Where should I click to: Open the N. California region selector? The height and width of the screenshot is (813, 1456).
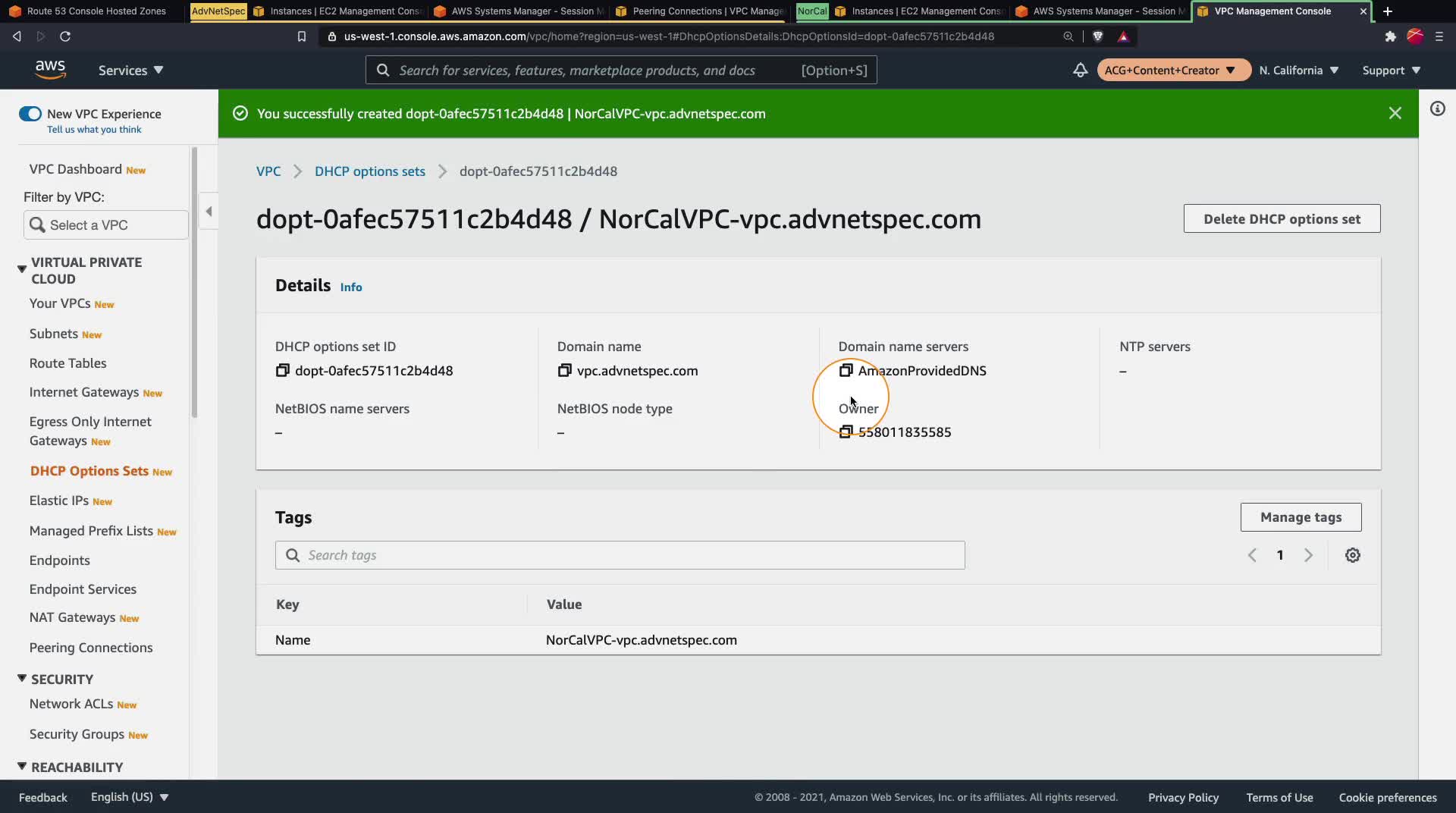pyautogui.click(x=1298, y=70)
